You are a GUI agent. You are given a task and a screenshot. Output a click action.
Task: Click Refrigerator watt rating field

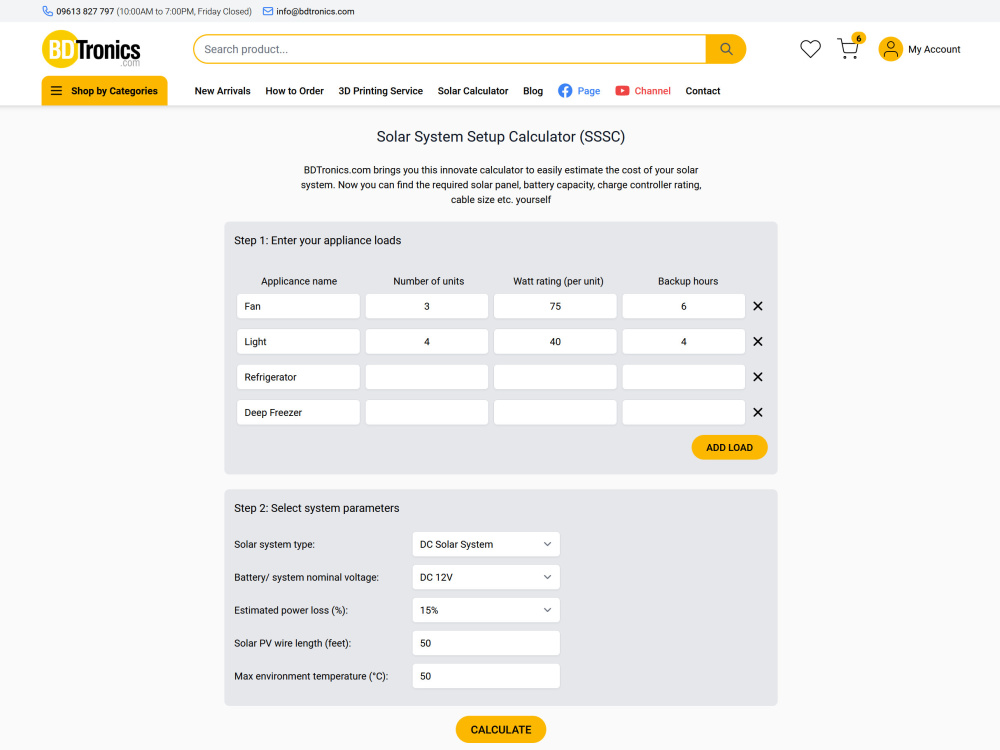555,377
